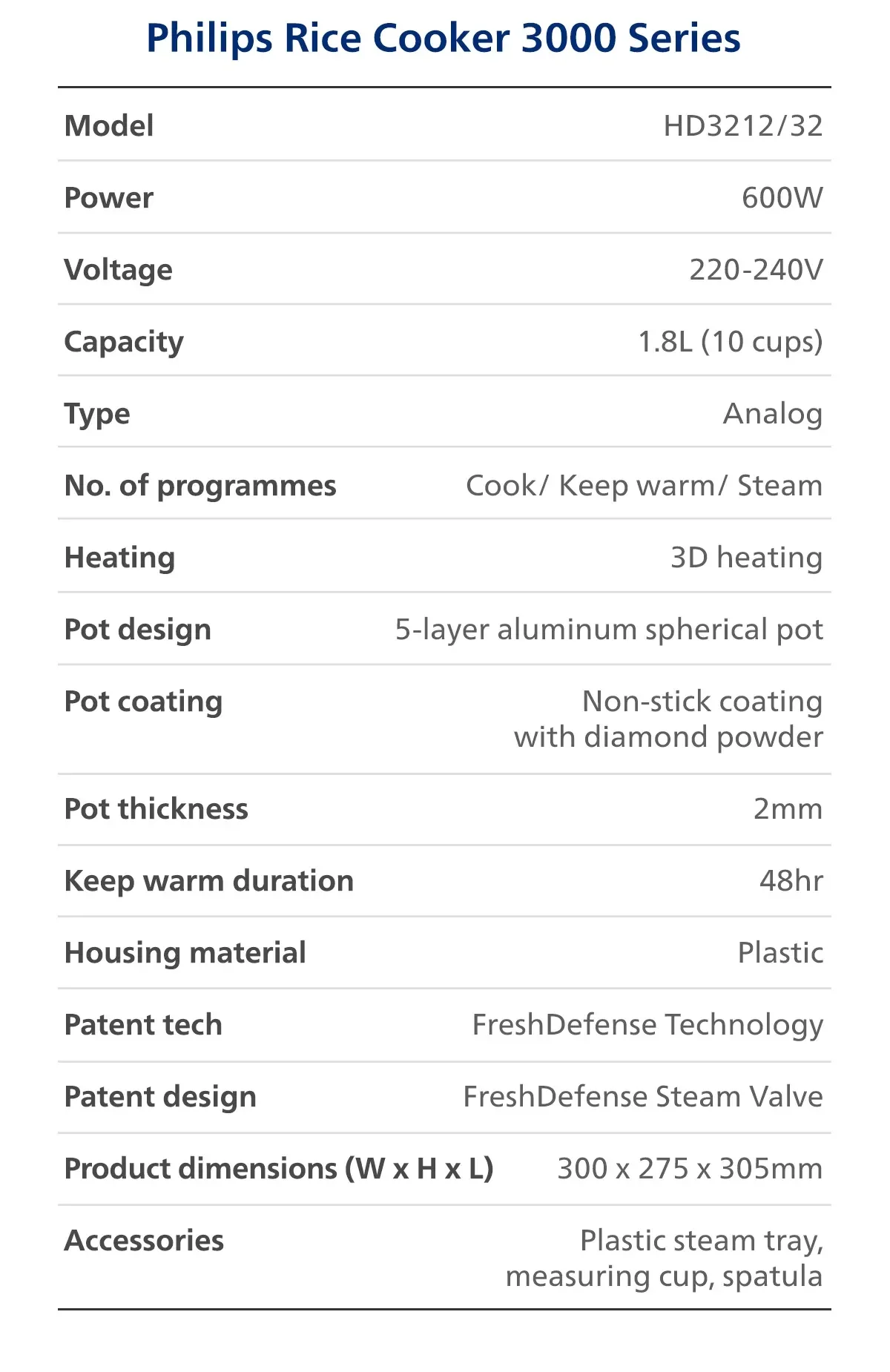Click the 5-layer aluminum spherical pot text

(608, 630)
